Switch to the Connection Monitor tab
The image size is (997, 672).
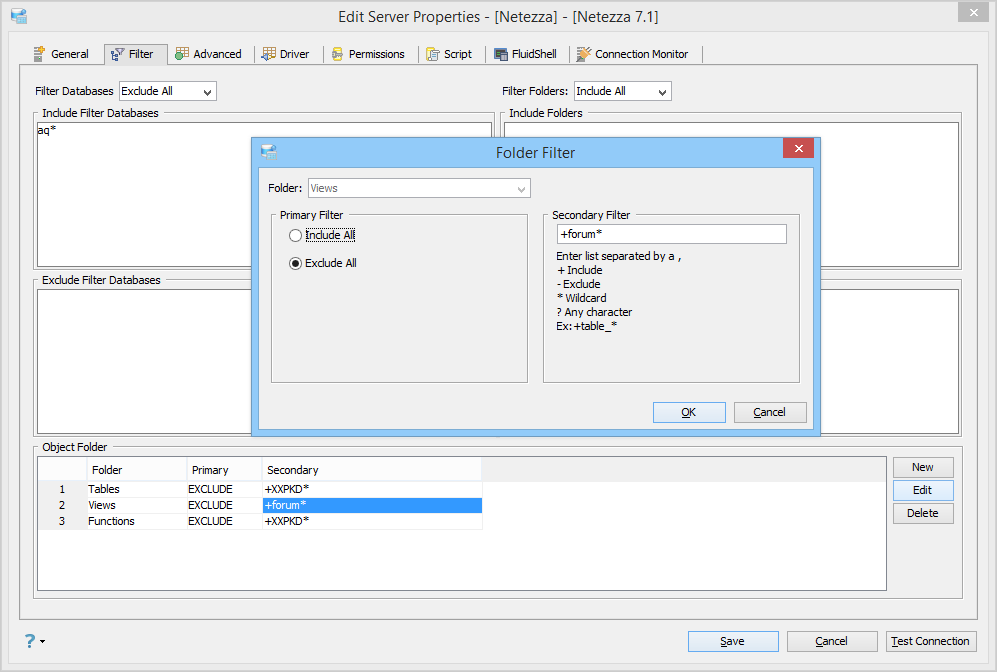pos(633,54)
